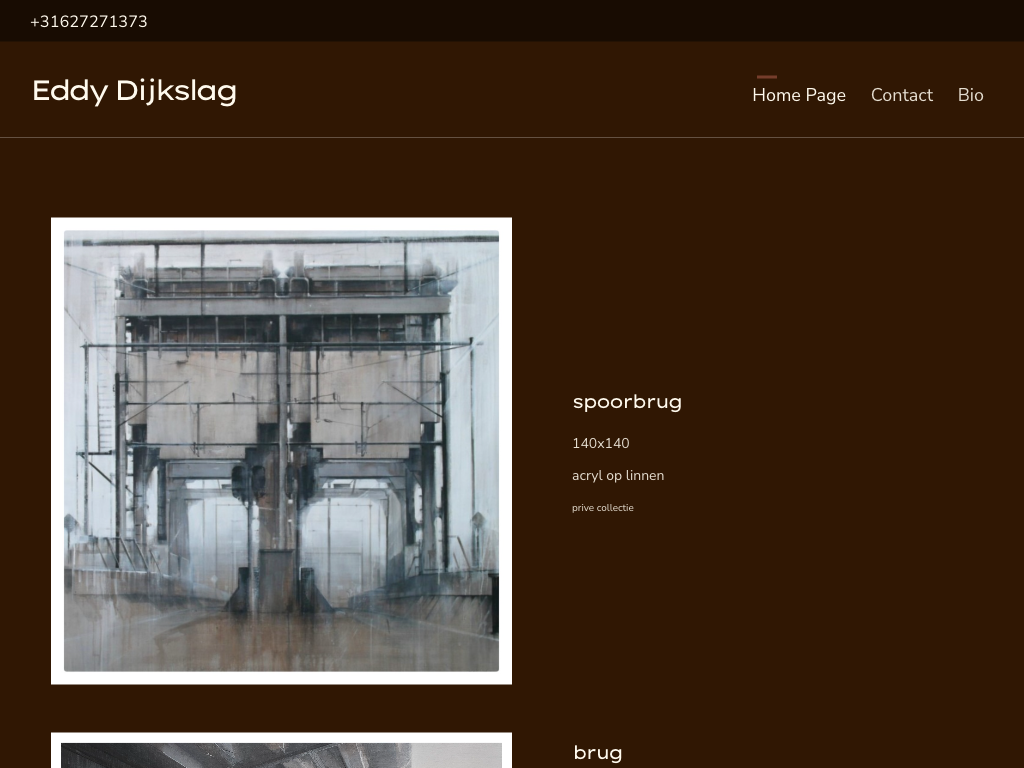Click the spoorbrug heading
The height and width of the screenshot is (768, 1024).
[627, 402]
